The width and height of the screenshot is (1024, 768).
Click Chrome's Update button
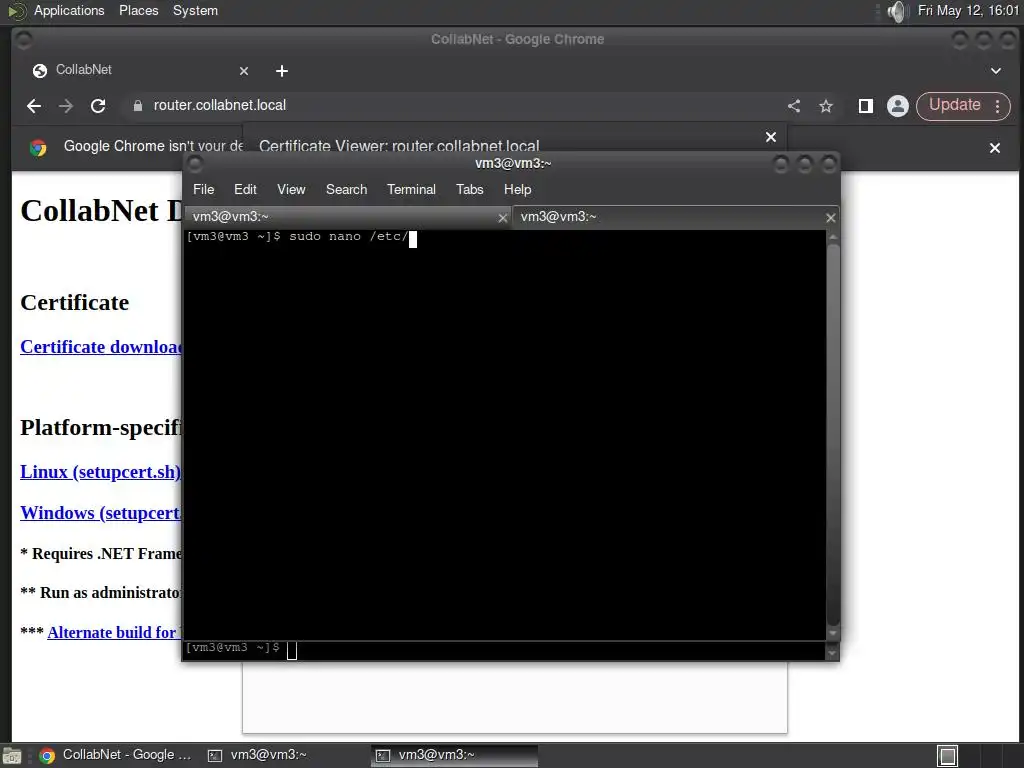(955, 105)
